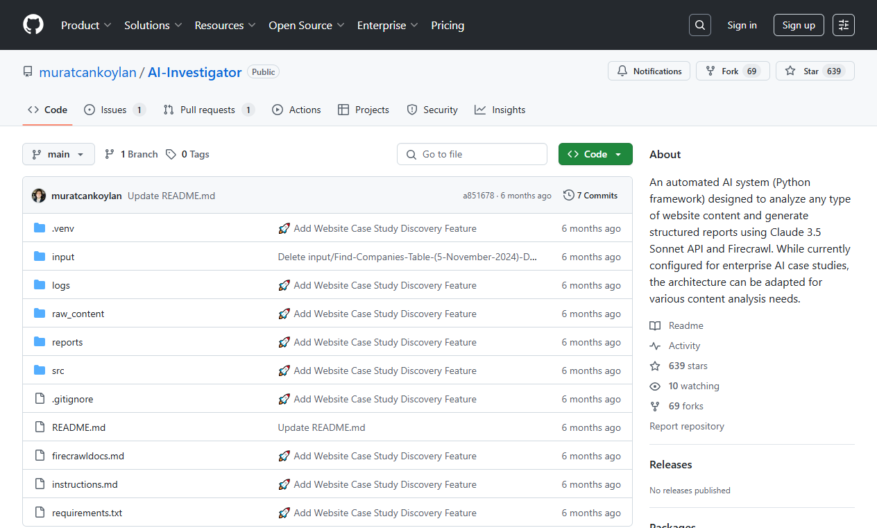Image resolution: width=877 pixels, height=528 pixels.
Task: Click the muratcankoylan avatar in the commit row
Action: tap(39, 195)
